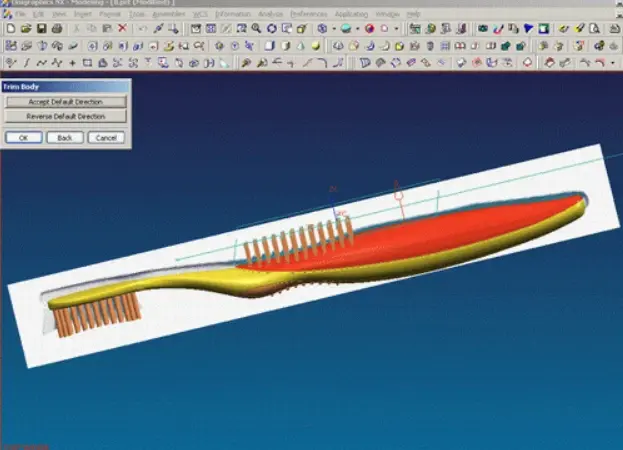Click Back in Trim Body dialog
Viewport: 623px width, 450px height.
65,137
